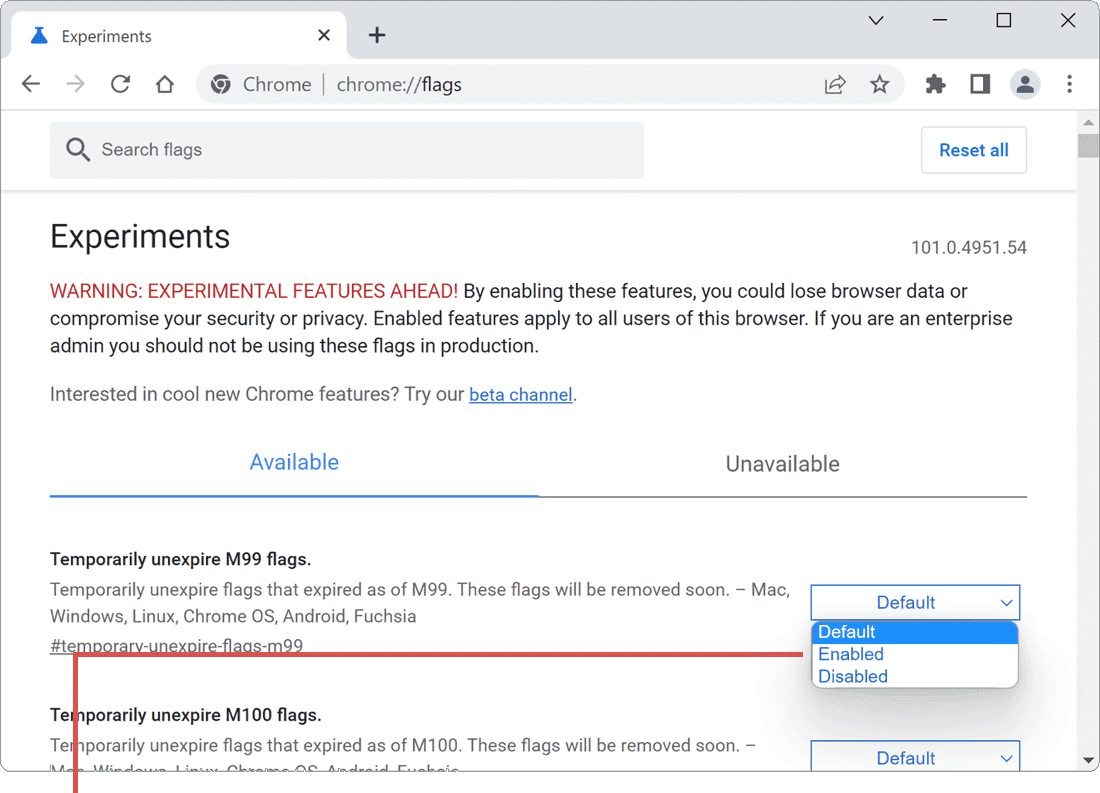Open the home page icon

coord(165,84)
